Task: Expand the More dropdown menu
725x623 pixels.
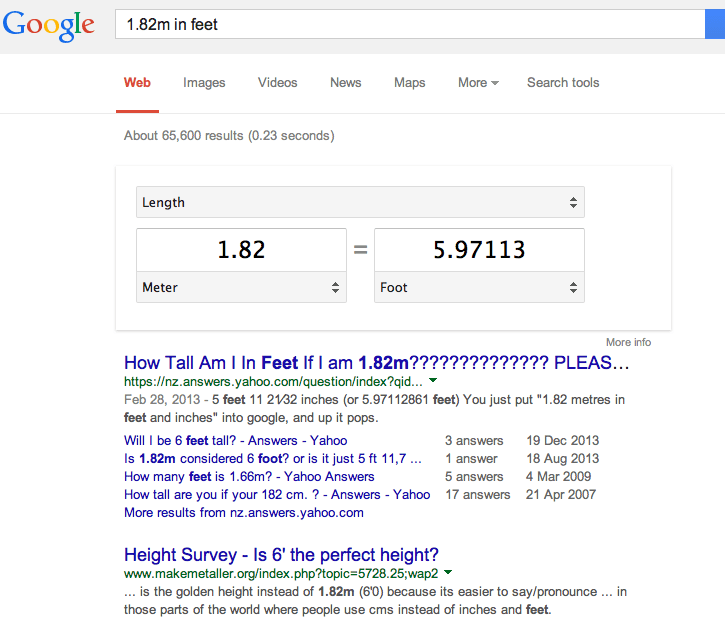Action: click(478, 83)
